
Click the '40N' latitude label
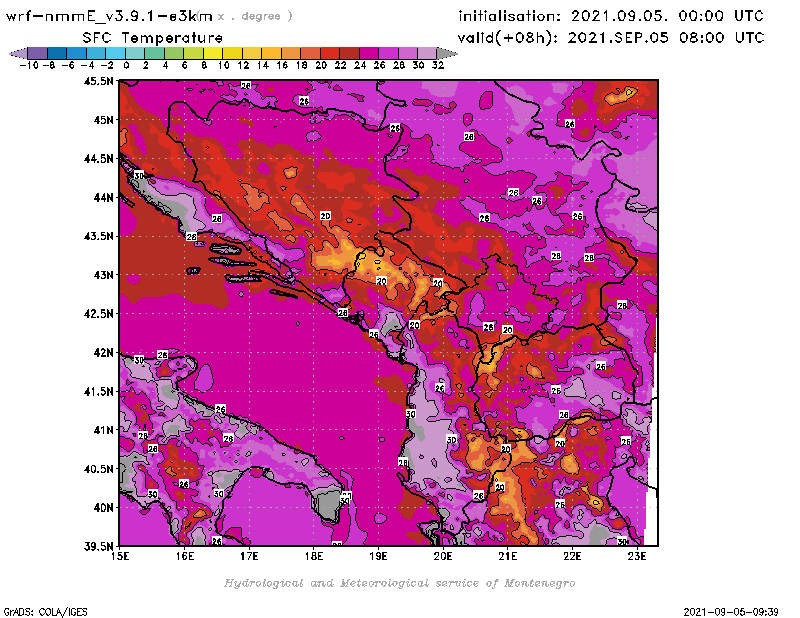[x=104, y=508]
